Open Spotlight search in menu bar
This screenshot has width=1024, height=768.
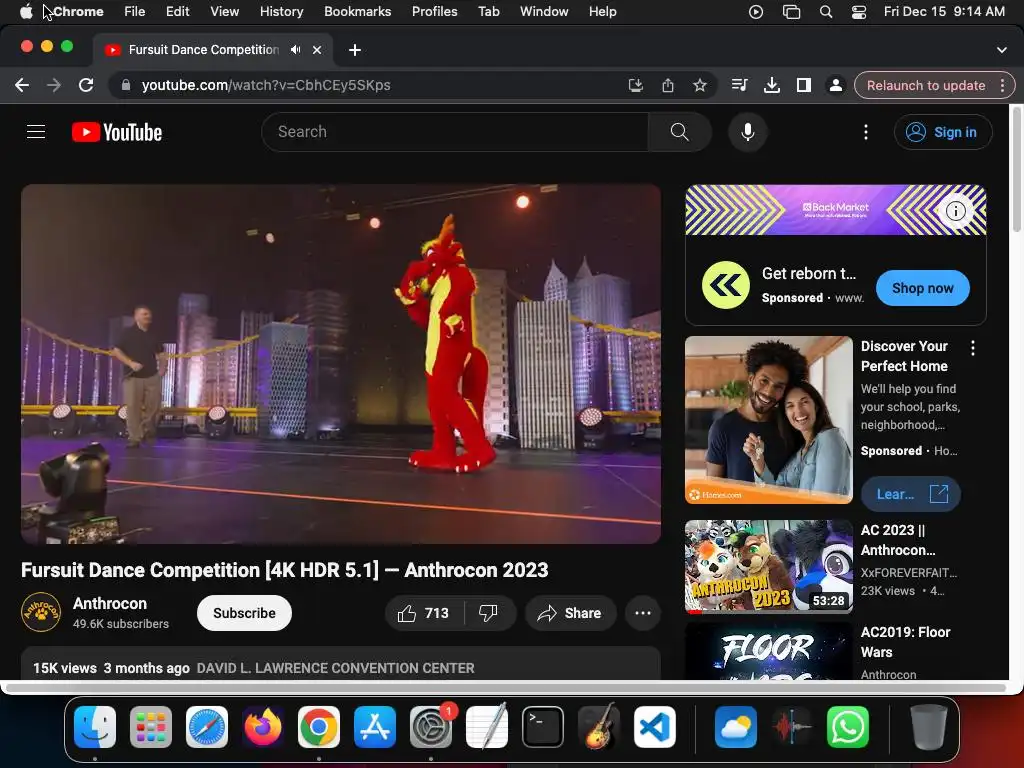click(x=826, y=11)
